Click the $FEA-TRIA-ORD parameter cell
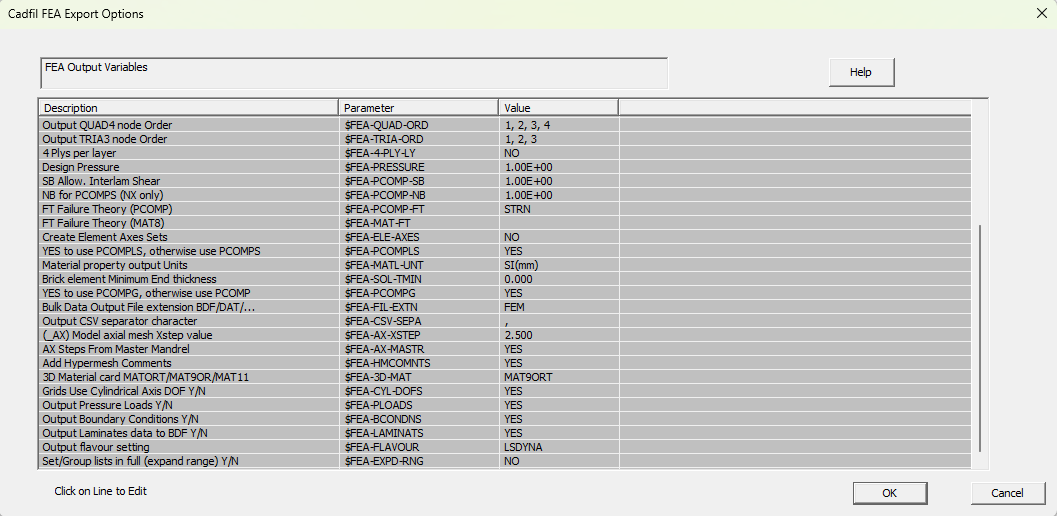 (x=419, y=139)
